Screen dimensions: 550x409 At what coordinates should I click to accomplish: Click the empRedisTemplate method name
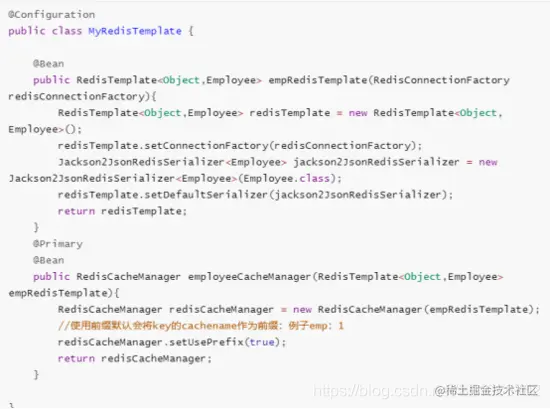pos(318,80)
